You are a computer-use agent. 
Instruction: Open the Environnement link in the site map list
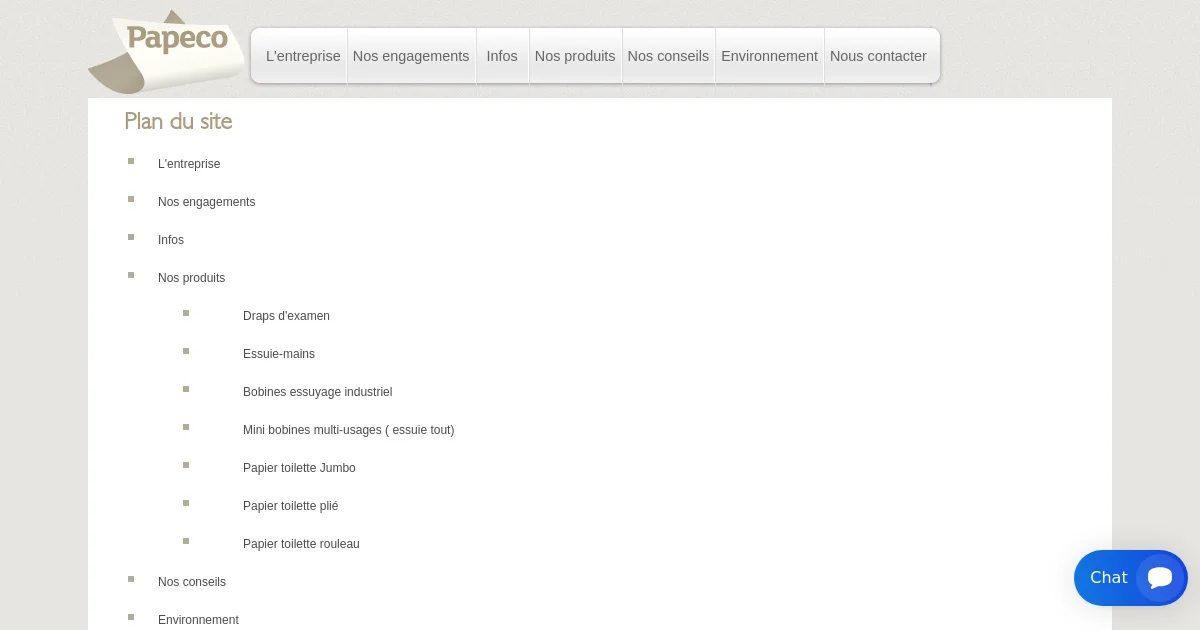pos(198,620)
